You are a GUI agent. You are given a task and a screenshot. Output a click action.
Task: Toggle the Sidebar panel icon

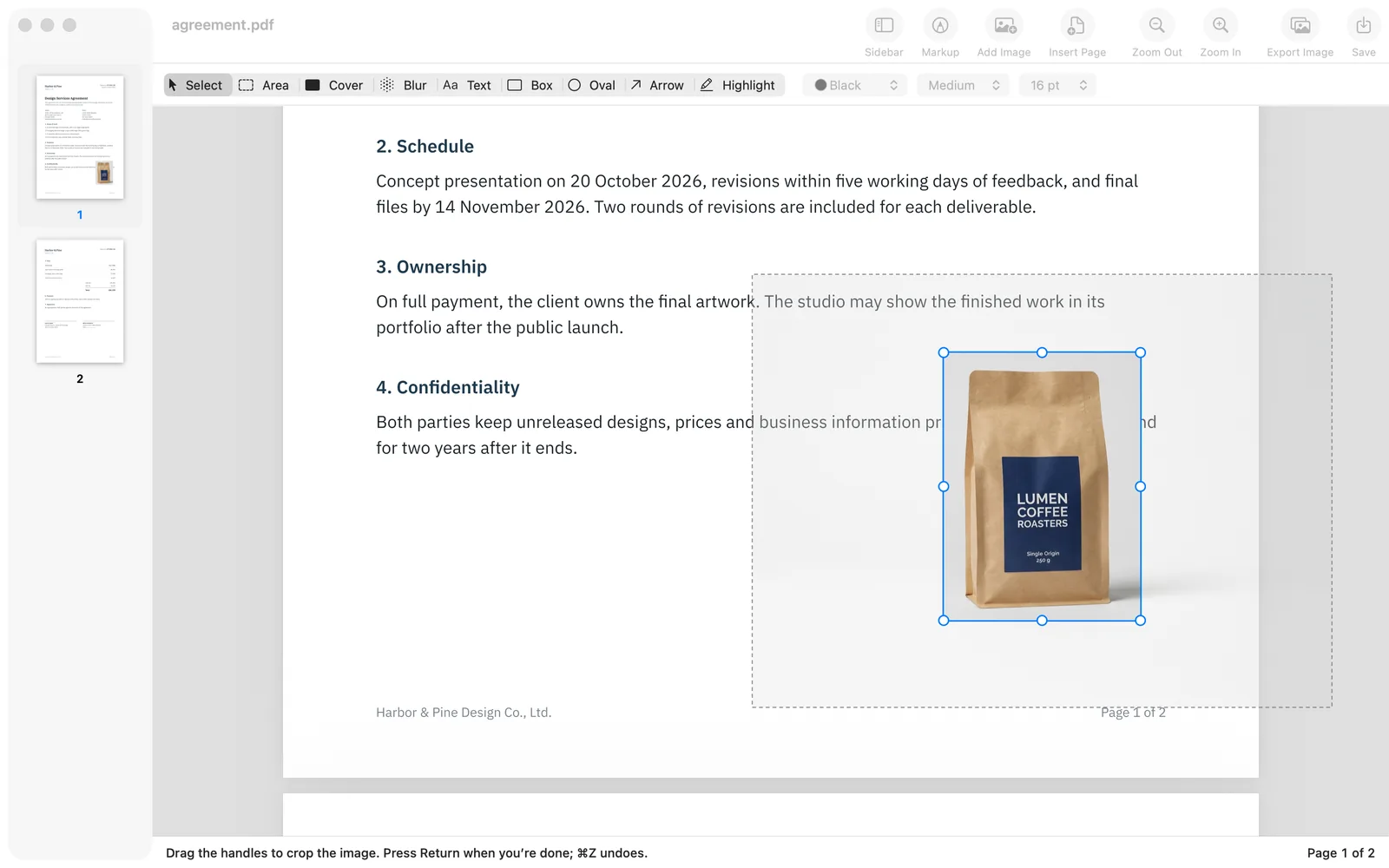pyautogui.click(x=884, y=26)
